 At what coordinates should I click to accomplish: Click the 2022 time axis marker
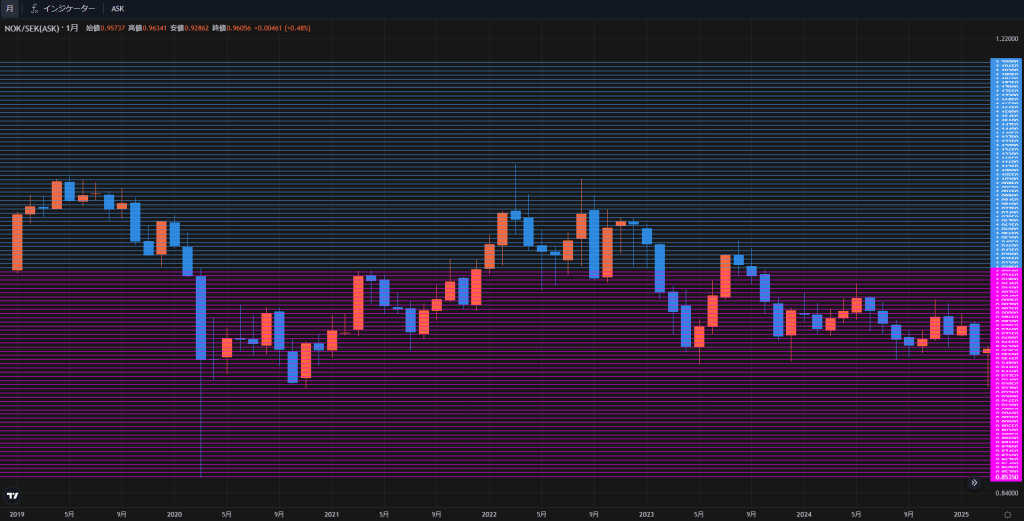[488, 514]
